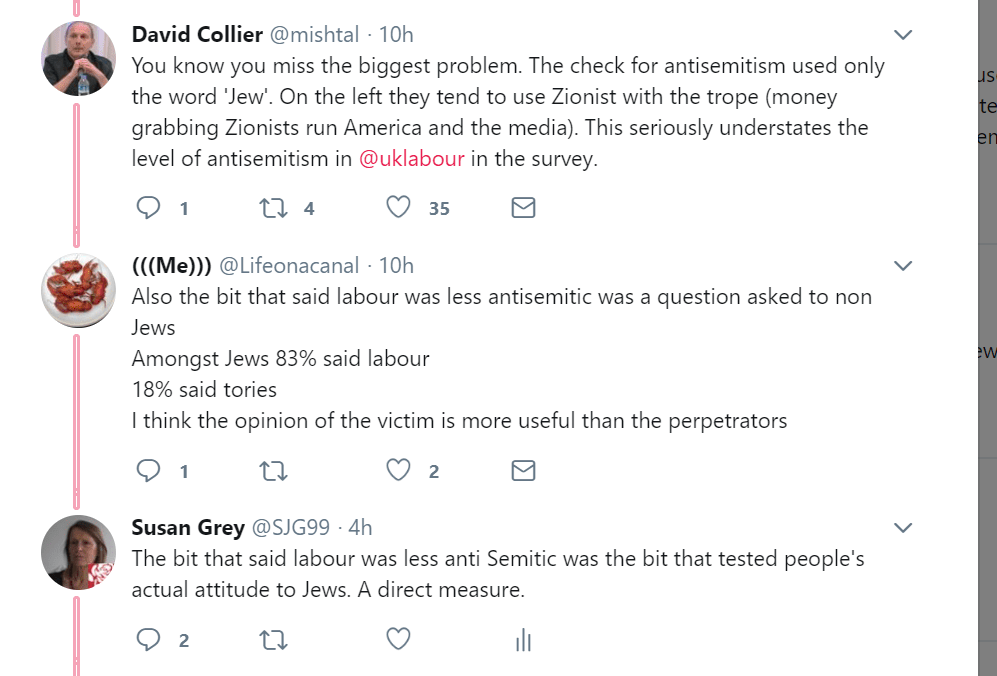Expand the options menu on (((Me))) tweet
Screen dimensions: 997x676
(903, 266)
